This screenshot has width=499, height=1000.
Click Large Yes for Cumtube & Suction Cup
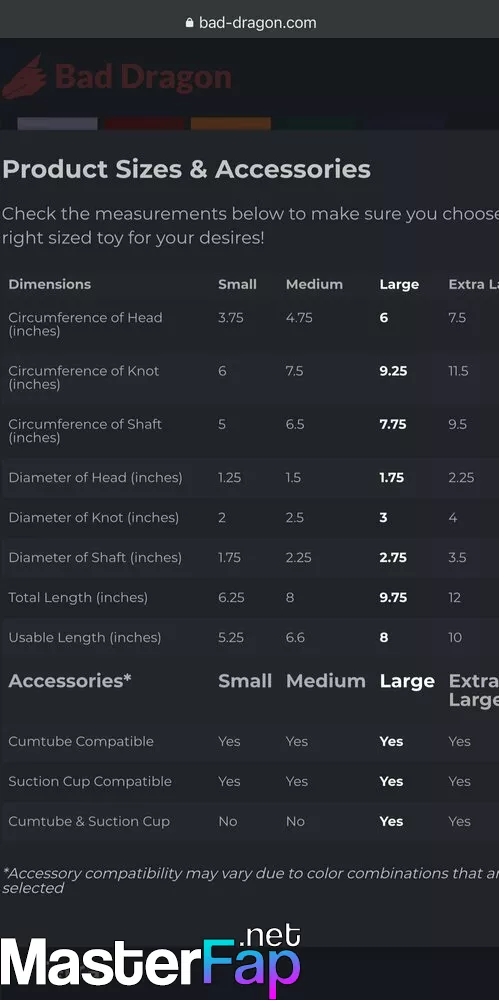[x=391, y=821]
